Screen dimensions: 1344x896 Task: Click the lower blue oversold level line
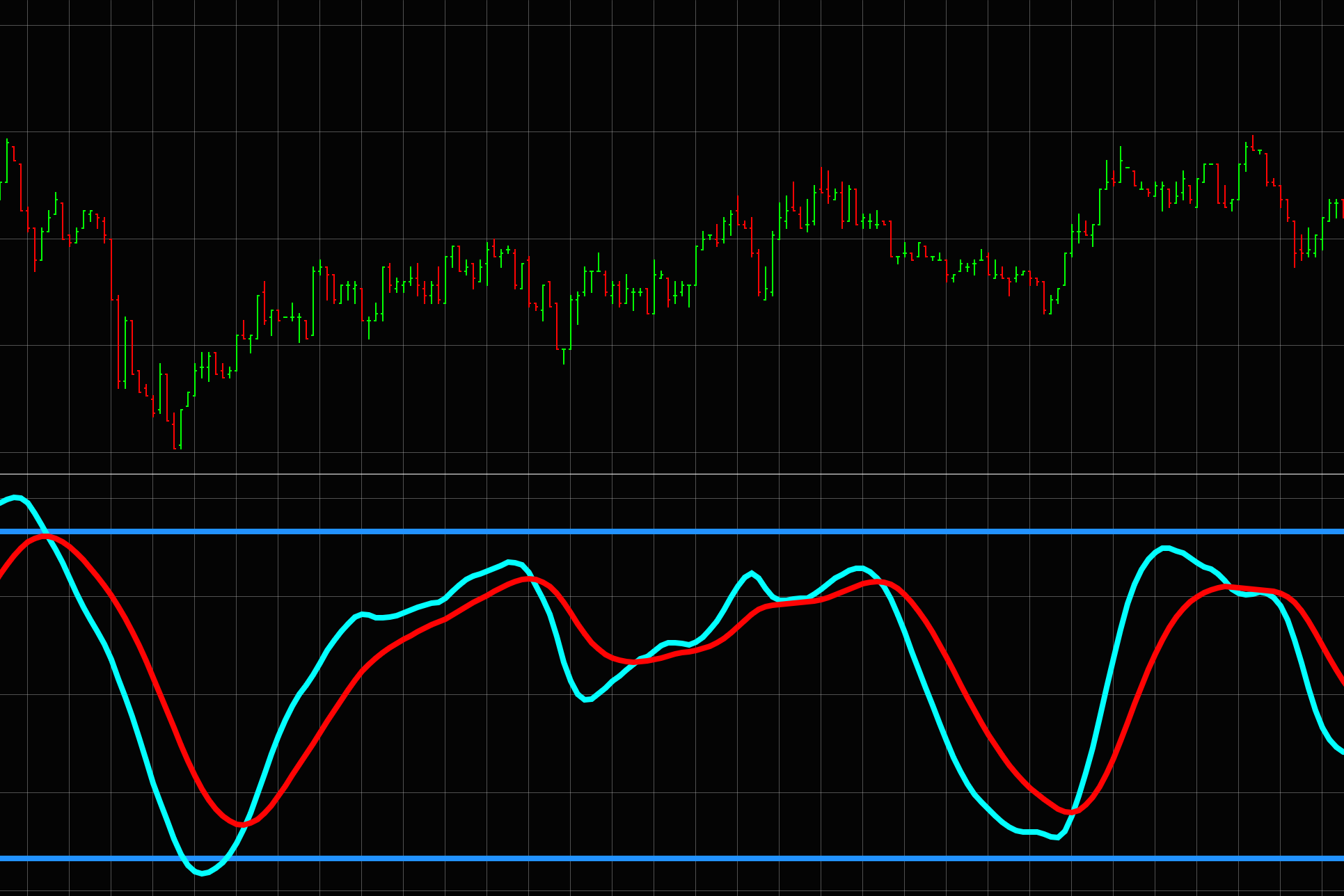coord(668,858)
